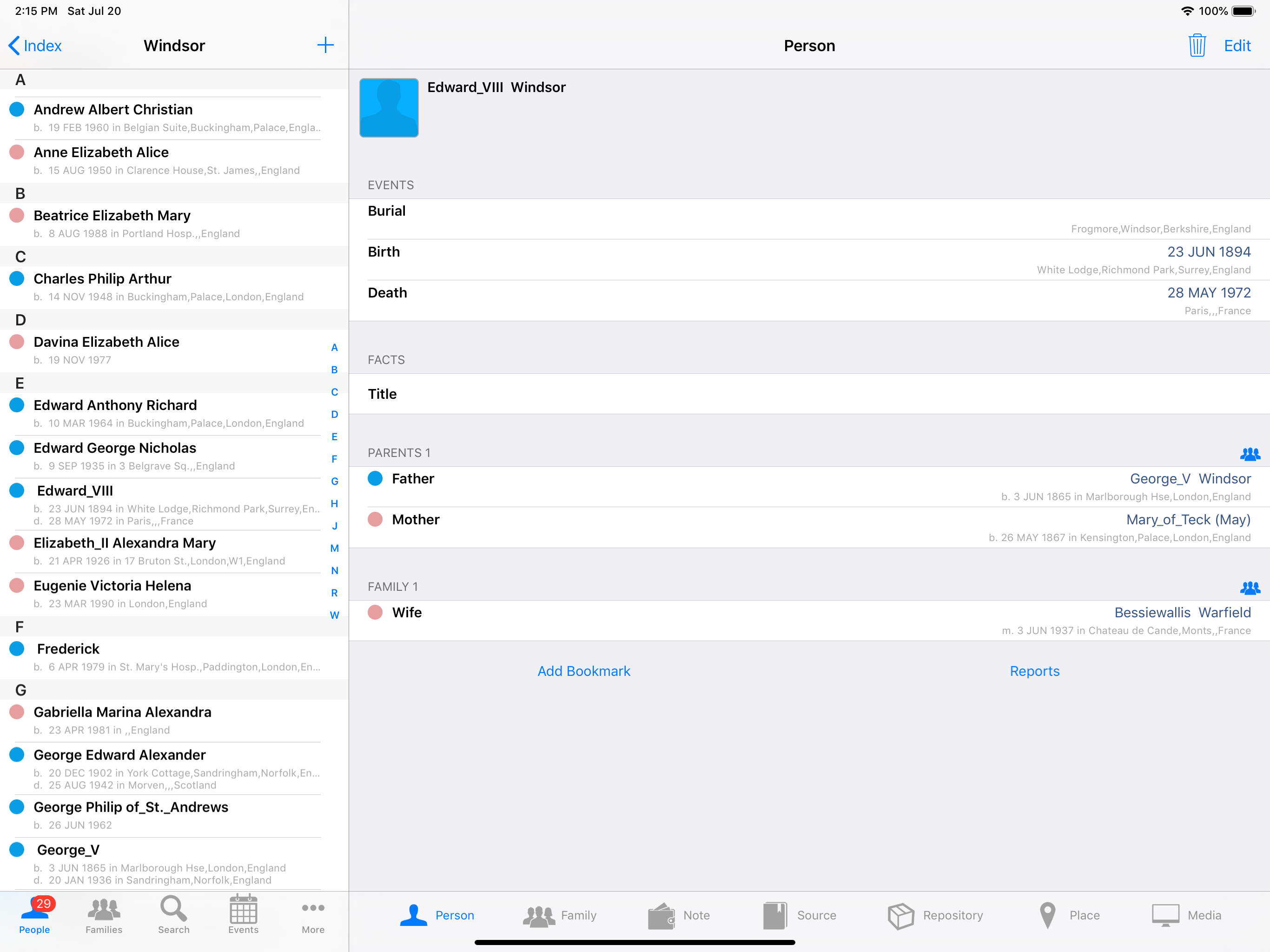The height and width of the screenshot is (952, 1270).
Task: Select Source tab in bottom bar
Action: 799,915
